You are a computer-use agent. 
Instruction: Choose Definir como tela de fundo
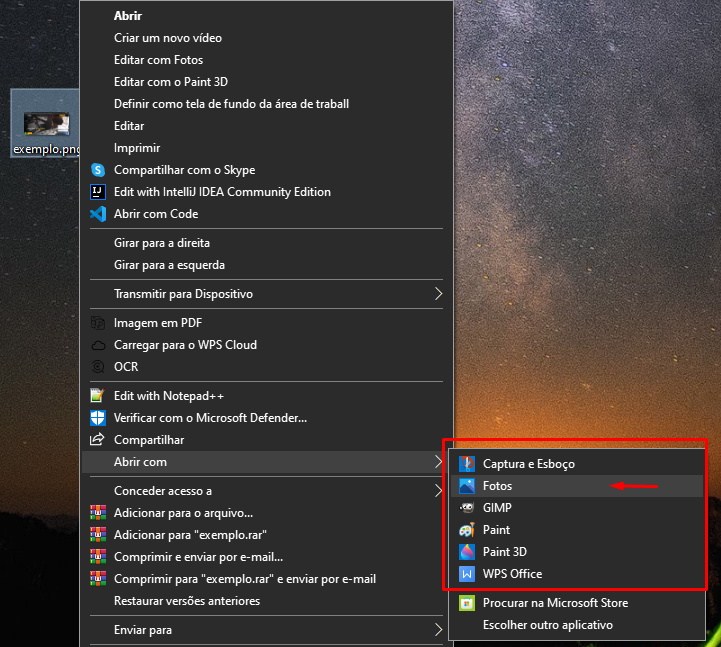(x=267, y=104)
